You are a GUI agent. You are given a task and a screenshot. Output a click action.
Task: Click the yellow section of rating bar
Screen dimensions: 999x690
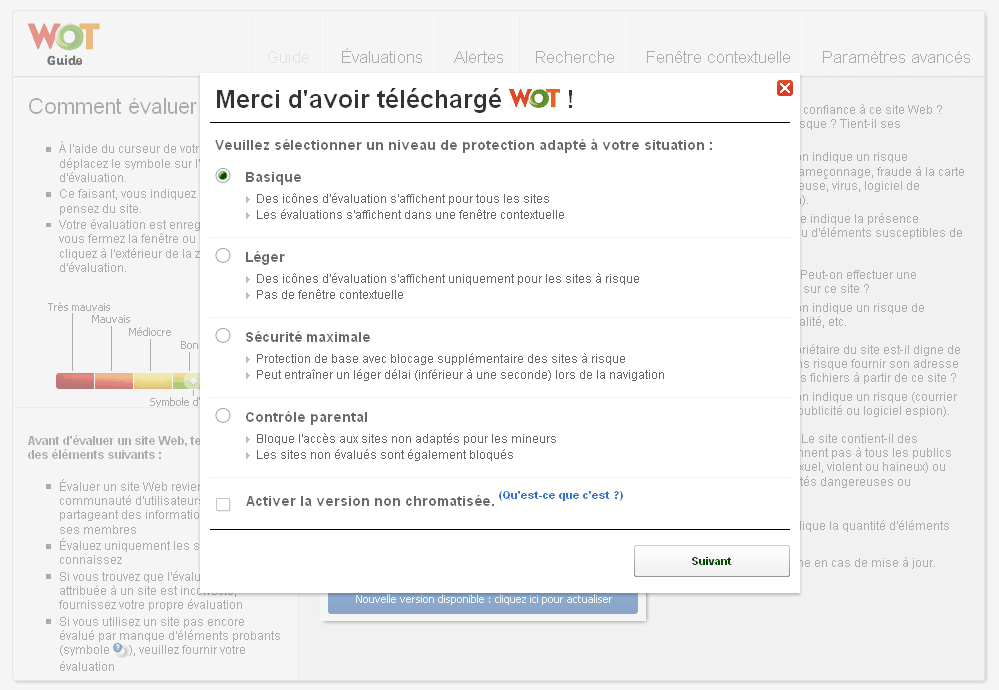click(x=152, y=381)
